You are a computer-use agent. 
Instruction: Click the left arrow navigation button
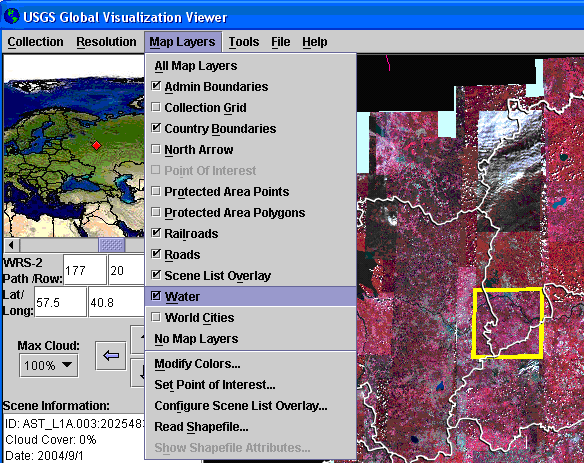coord(111,355)
